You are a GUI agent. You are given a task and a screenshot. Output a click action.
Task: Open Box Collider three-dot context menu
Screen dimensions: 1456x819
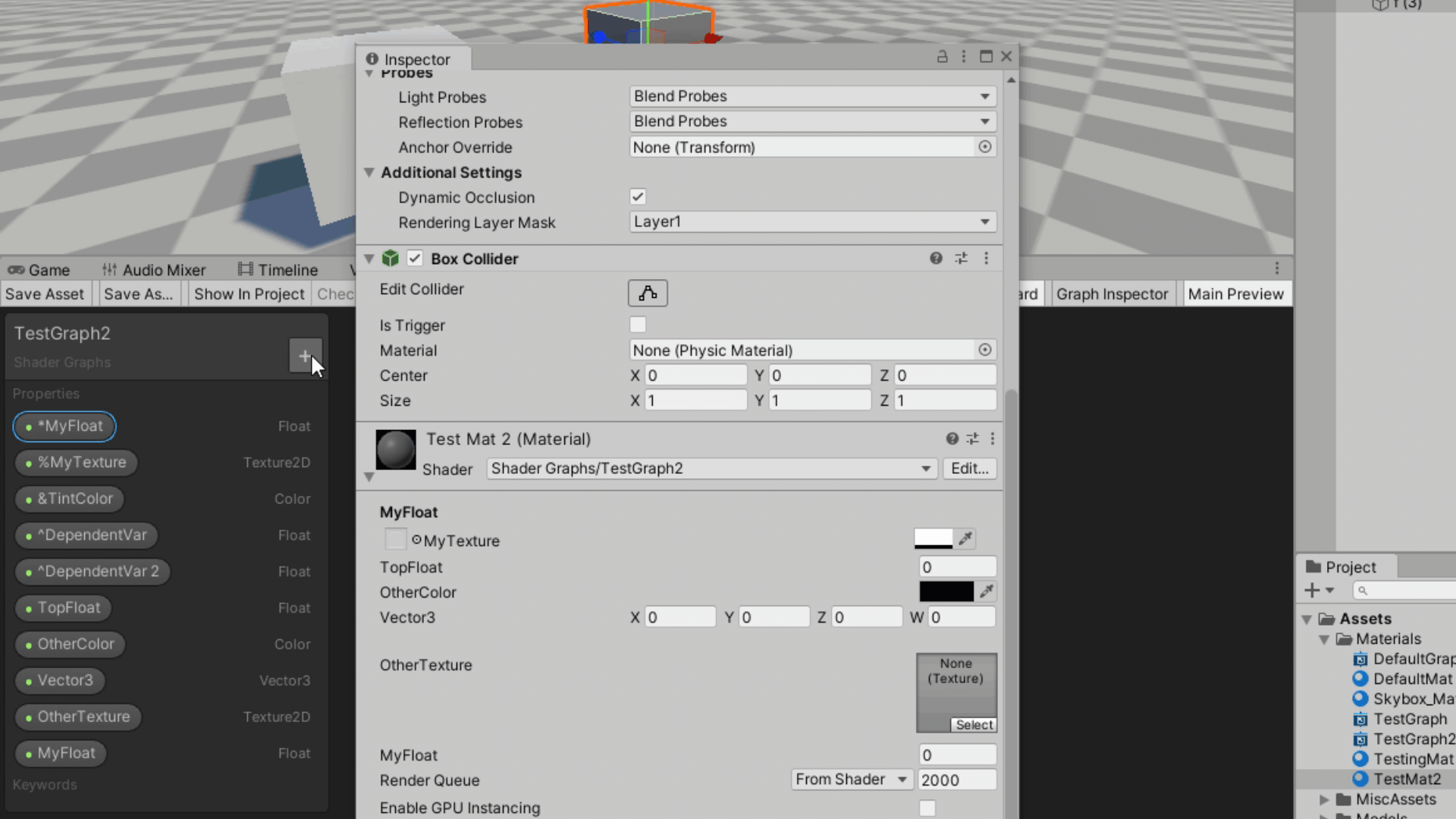986,259
